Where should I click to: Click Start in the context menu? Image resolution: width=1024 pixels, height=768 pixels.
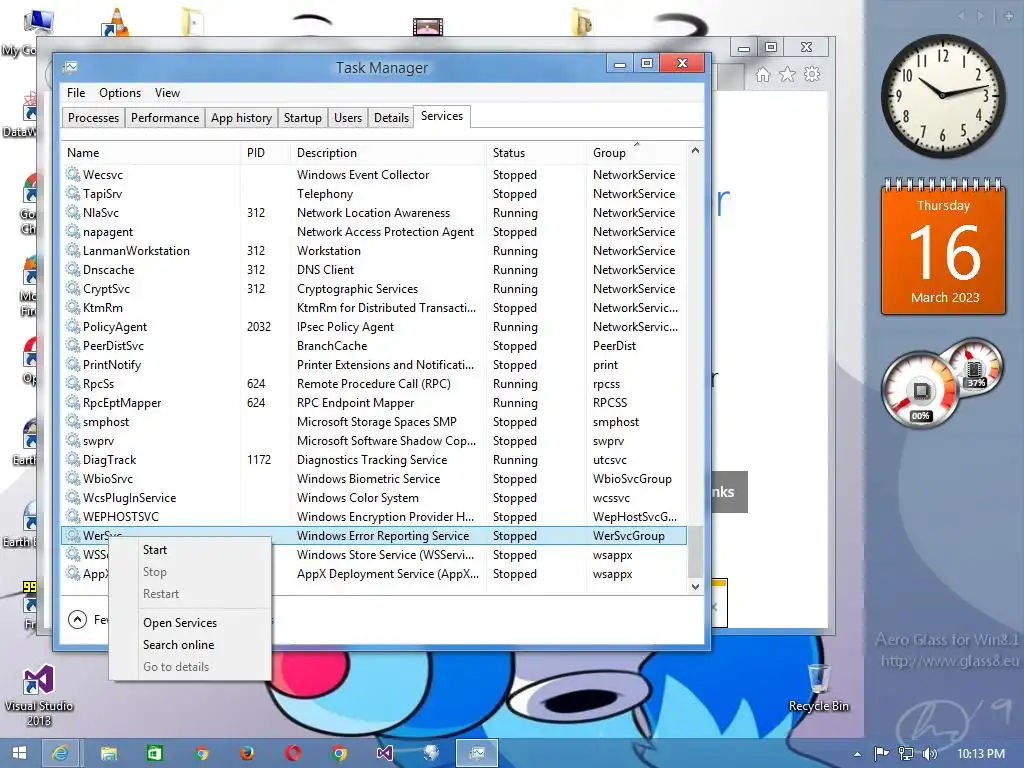pyautogui.click(x=155, y=550)
